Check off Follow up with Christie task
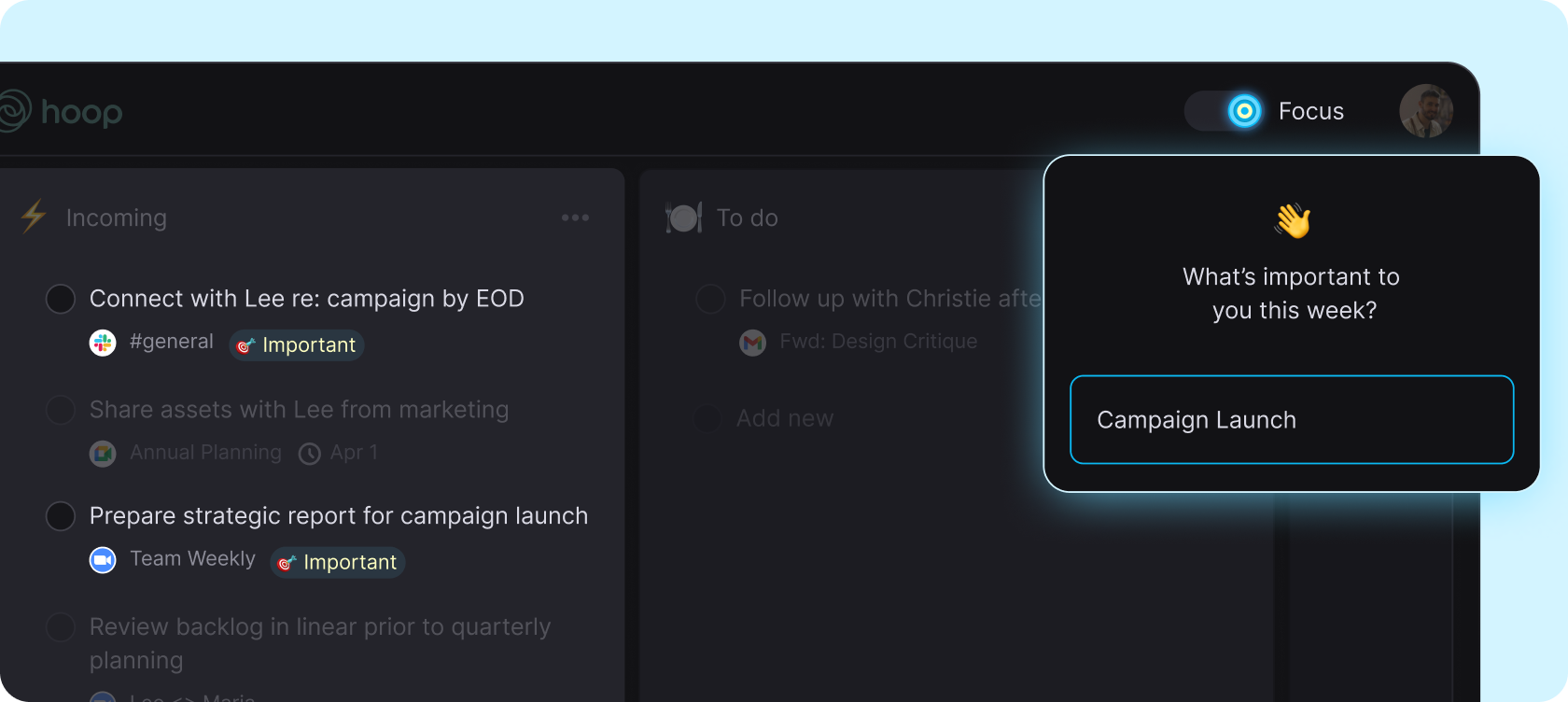This screenshot has height=702, width=1568. [x=710, y=299]
